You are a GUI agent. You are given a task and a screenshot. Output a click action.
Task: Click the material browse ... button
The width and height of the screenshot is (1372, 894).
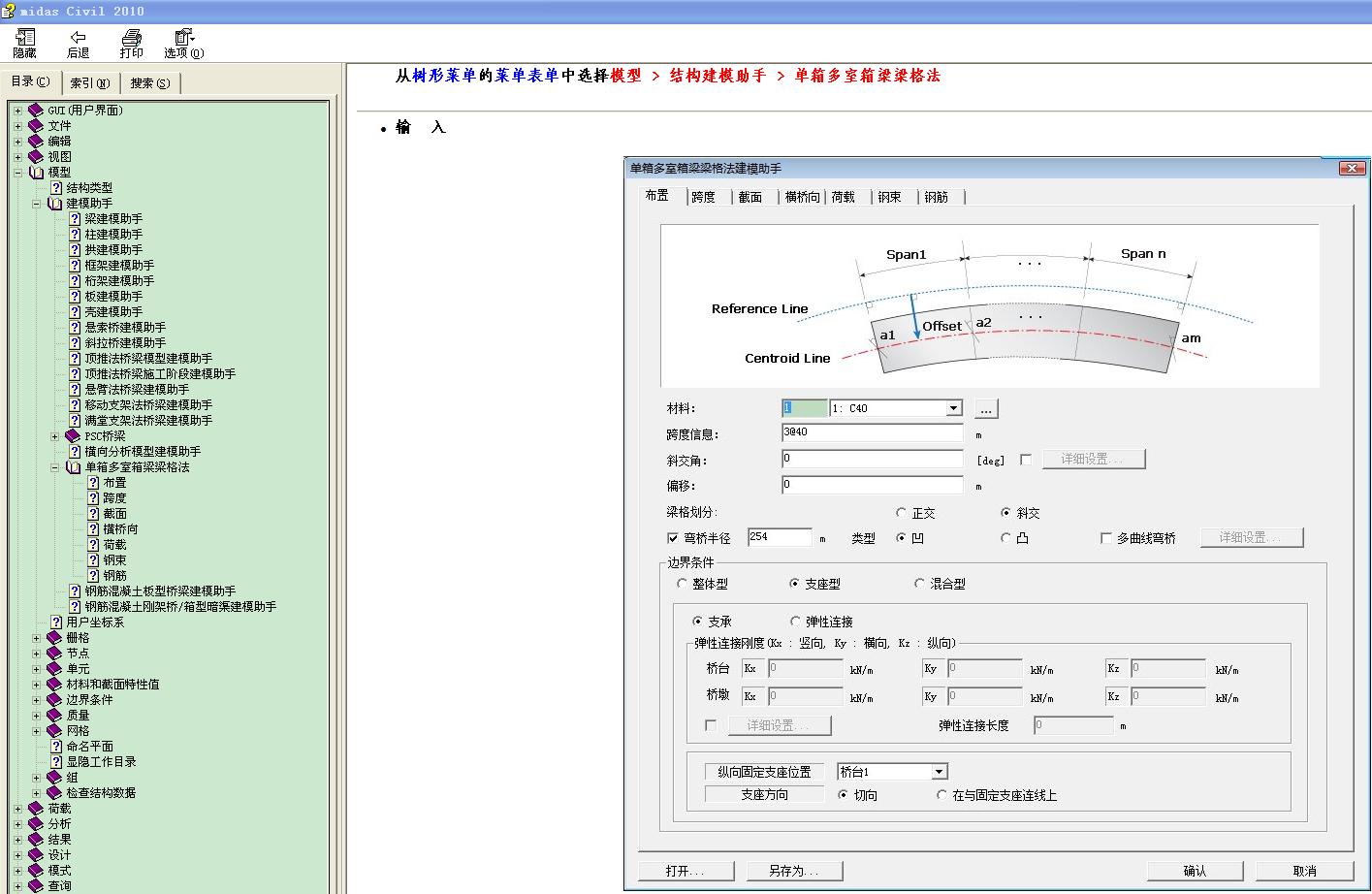985,409
